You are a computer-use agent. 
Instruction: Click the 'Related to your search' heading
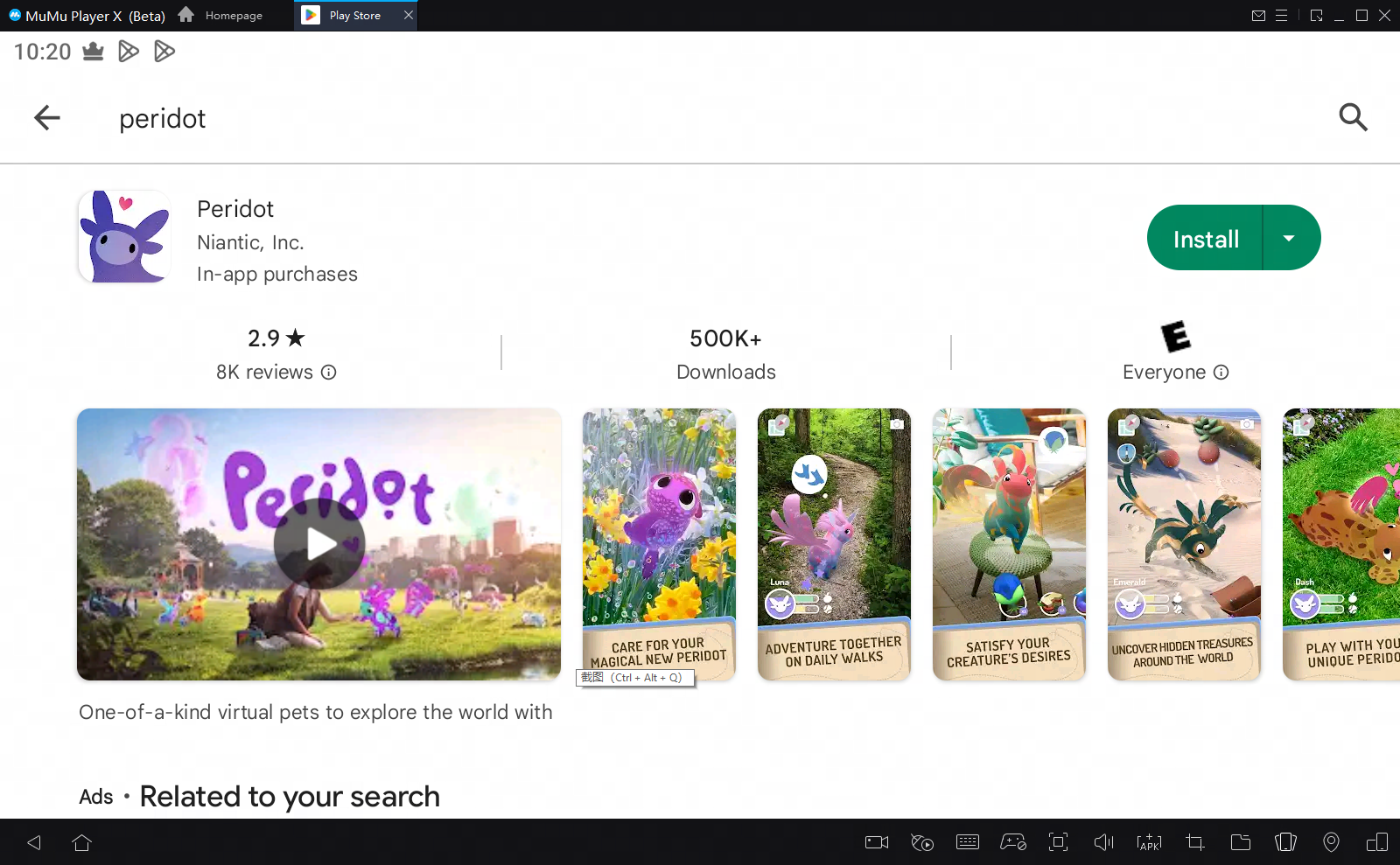(x=290, y=797)
